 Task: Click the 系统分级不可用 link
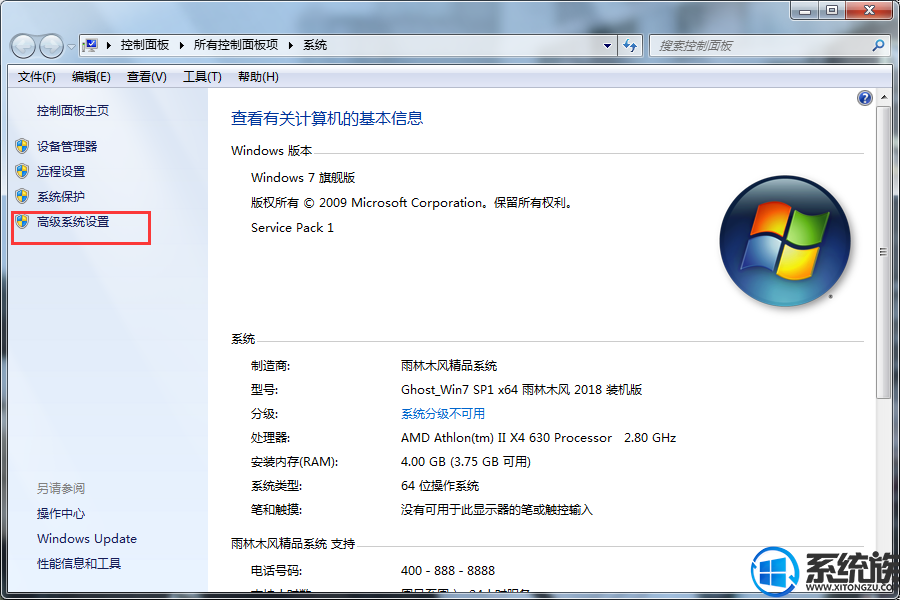pos(443,414)
